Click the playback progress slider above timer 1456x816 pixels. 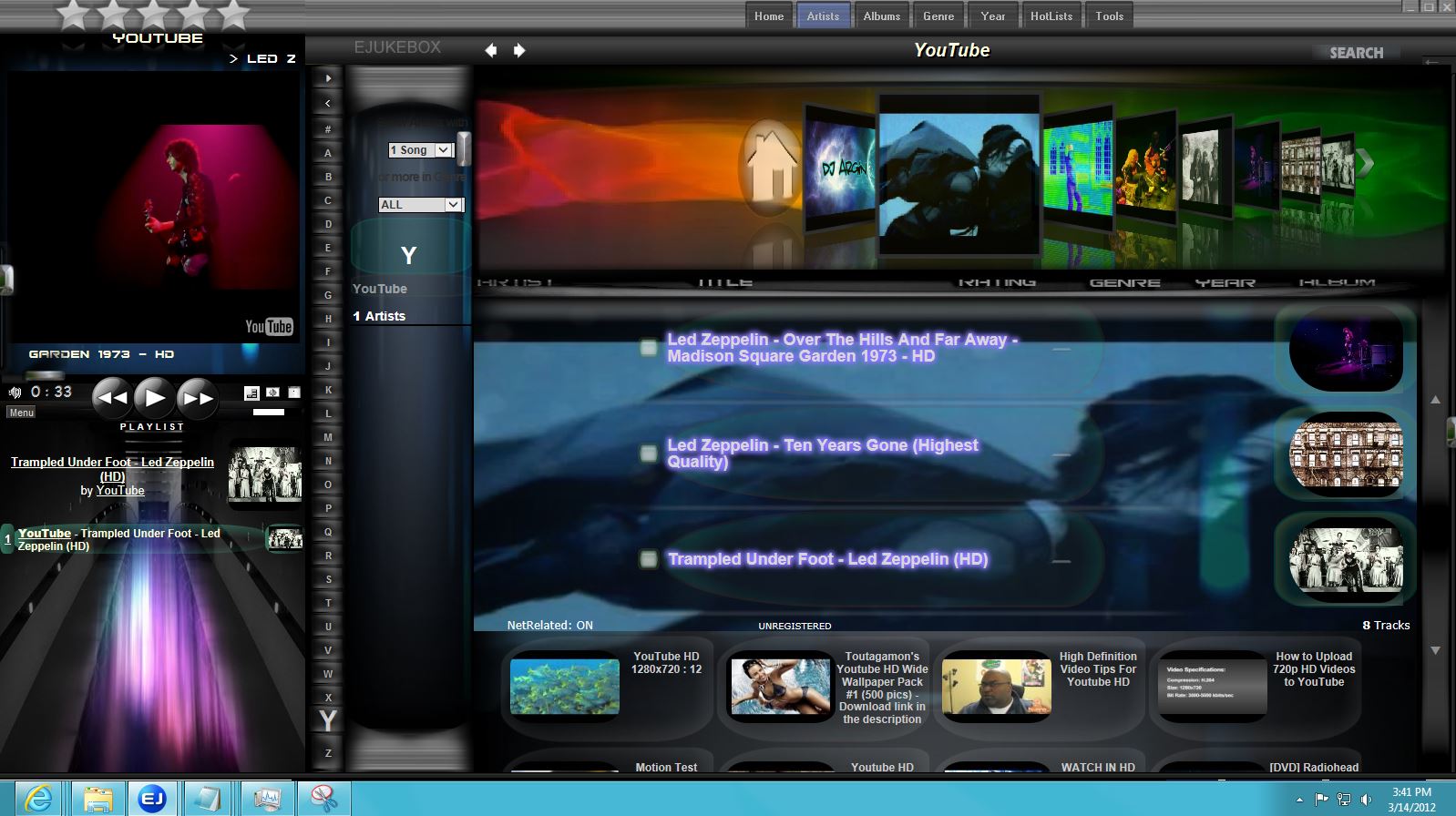pos(44,375)
